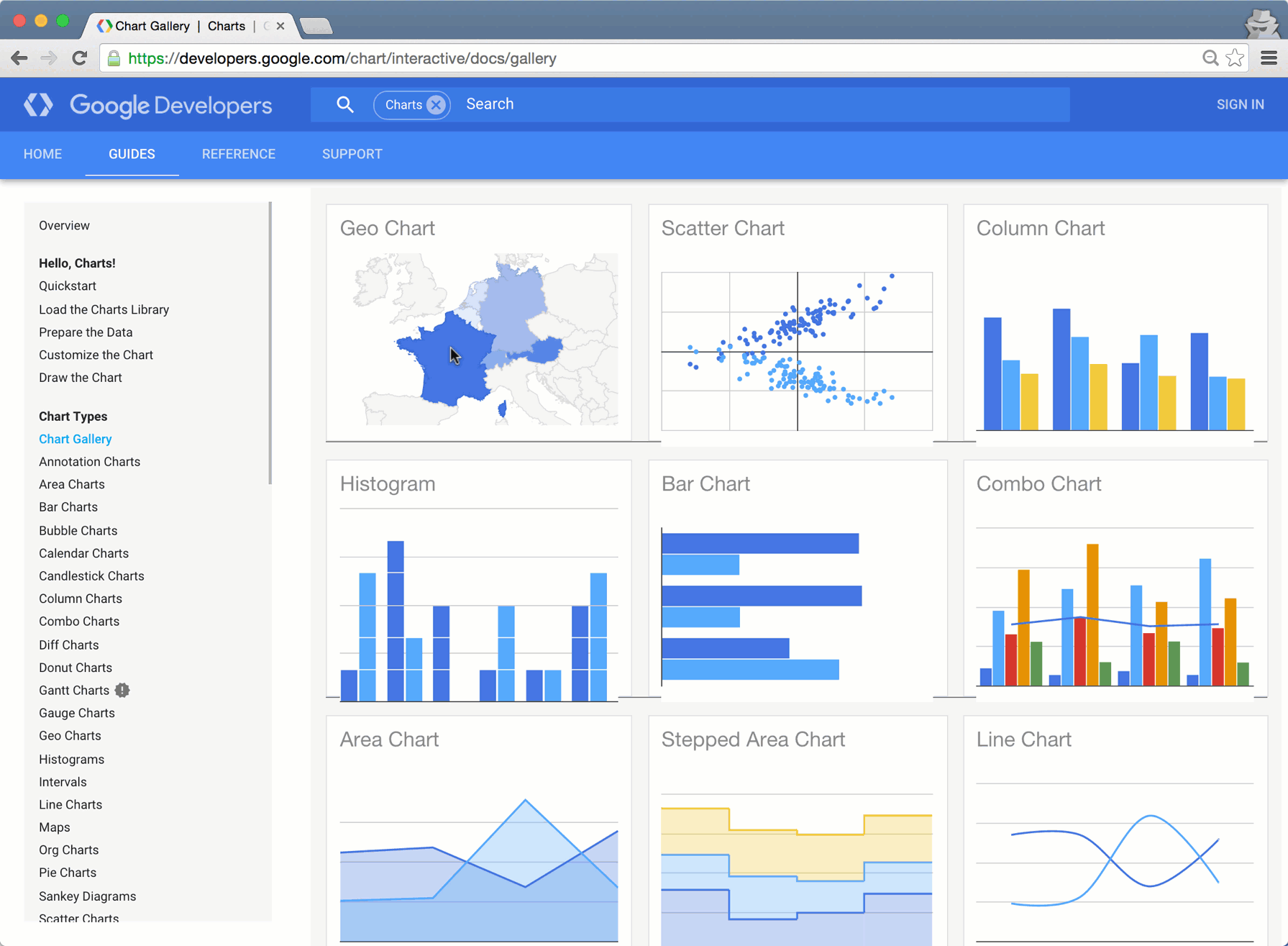Open the Bar Chart thumbnail card
Screen dimensions: 1288x946
click(798, 579)
